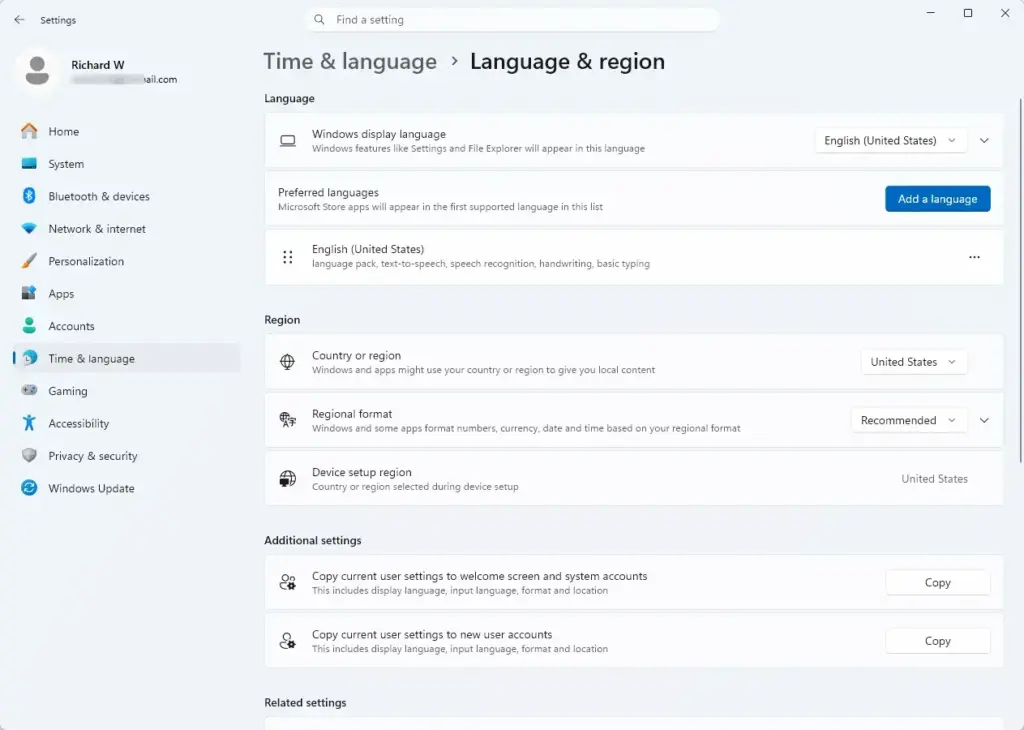Viewport: 1024px width, 730px height.
Task: Open Network & internet page
Action: coord(127,229)
